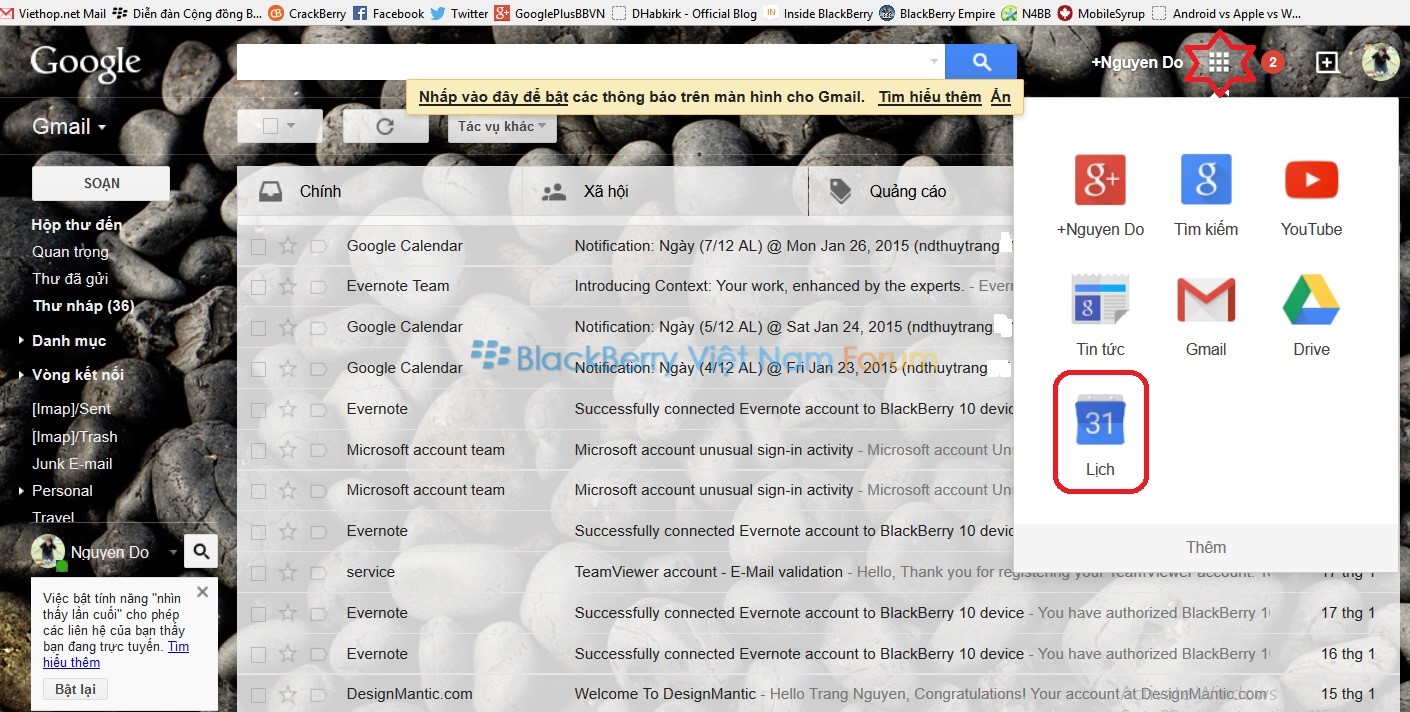Star the Evernote Team email
1410x712 pixels.
coord(288,286)
